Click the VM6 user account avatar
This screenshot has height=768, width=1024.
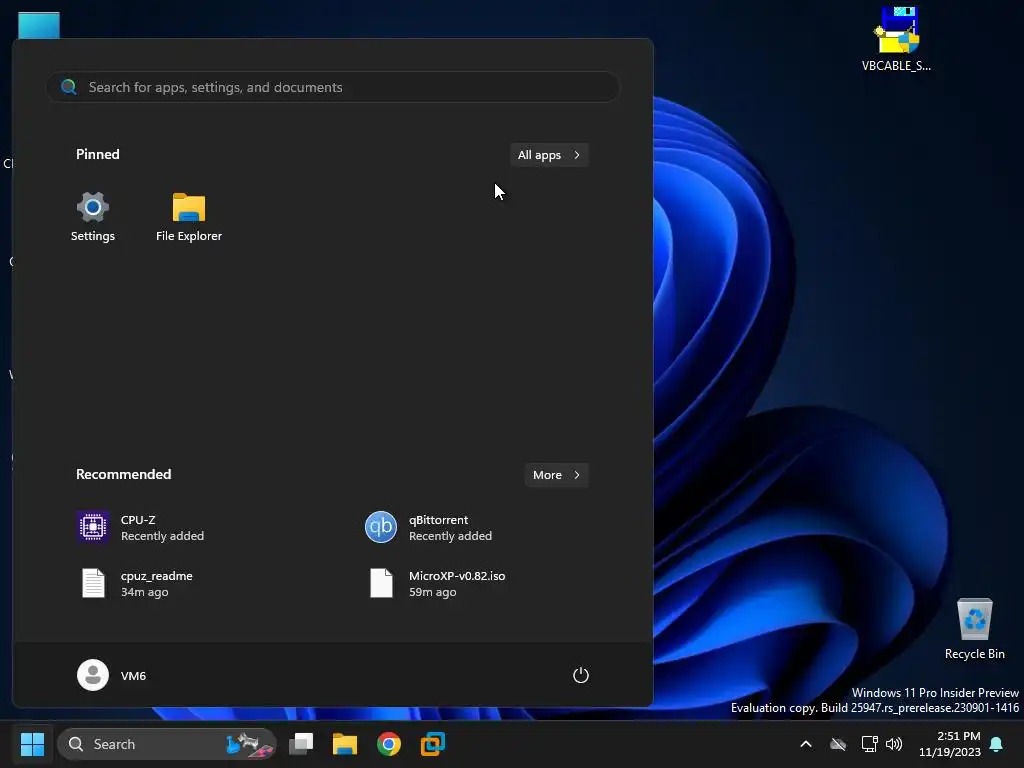tap(93, 675)
